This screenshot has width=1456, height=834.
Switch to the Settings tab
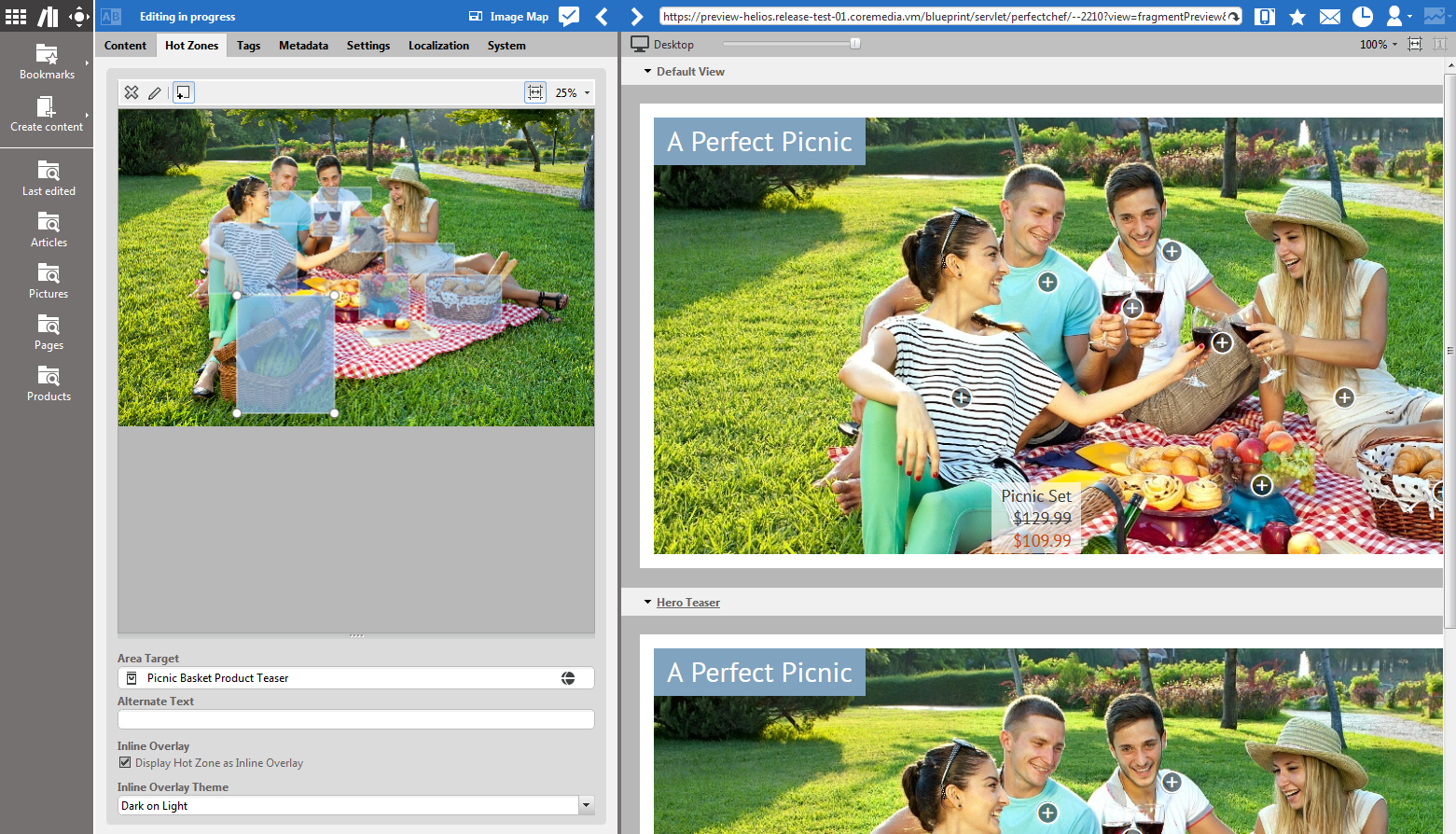pyautogui.click(x=368, y=45)
